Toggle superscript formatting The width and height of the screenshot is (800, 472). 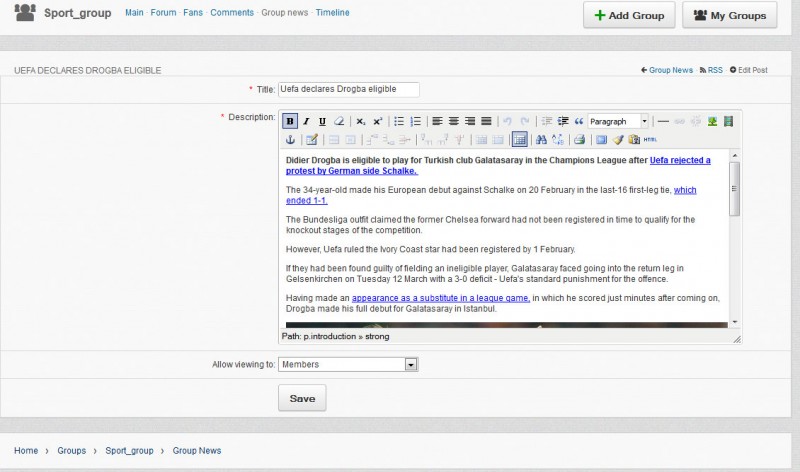(378, 121)
